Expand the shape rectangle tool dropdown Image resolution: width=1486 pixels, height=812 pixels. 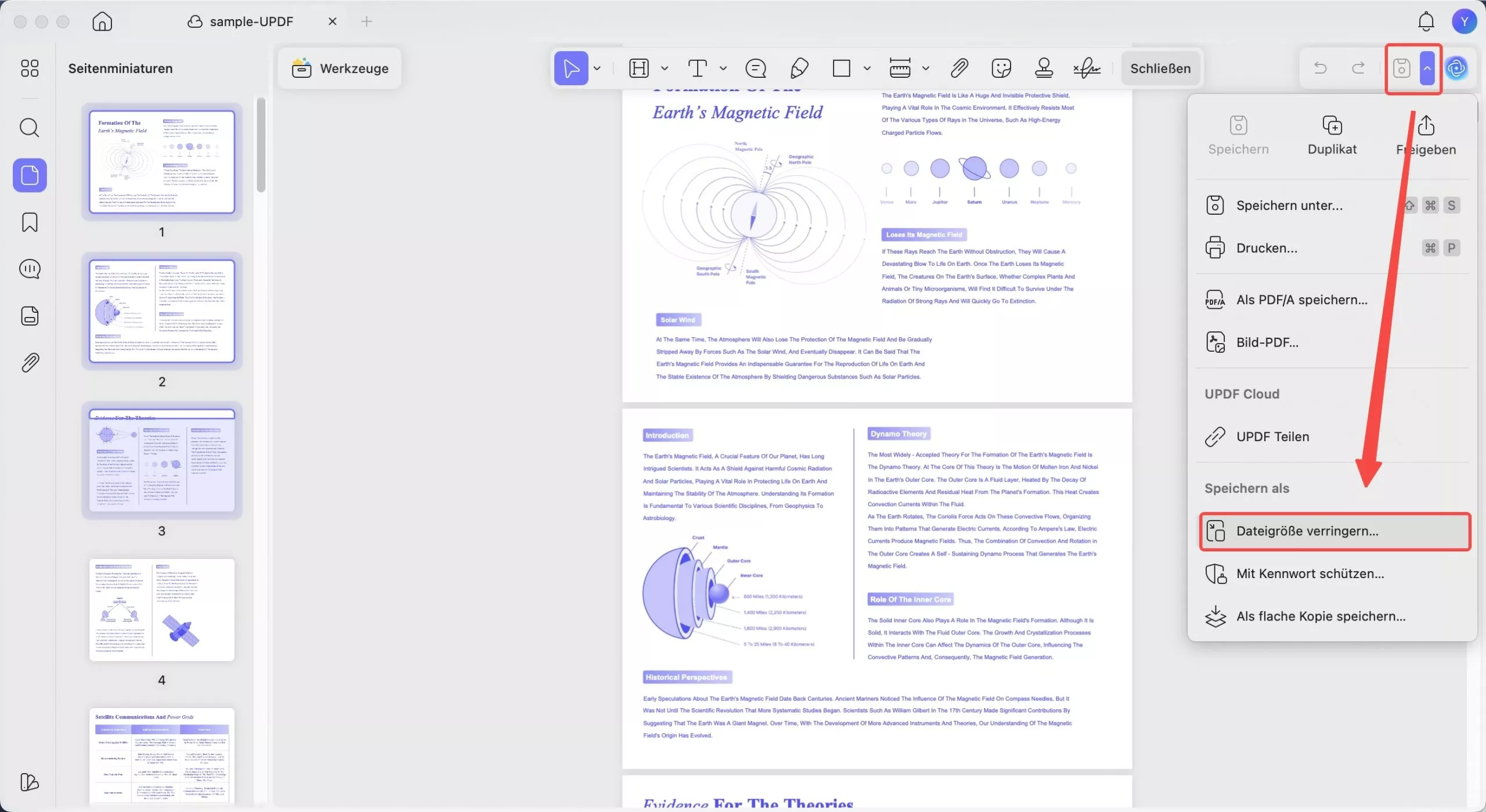coord(867,68)
